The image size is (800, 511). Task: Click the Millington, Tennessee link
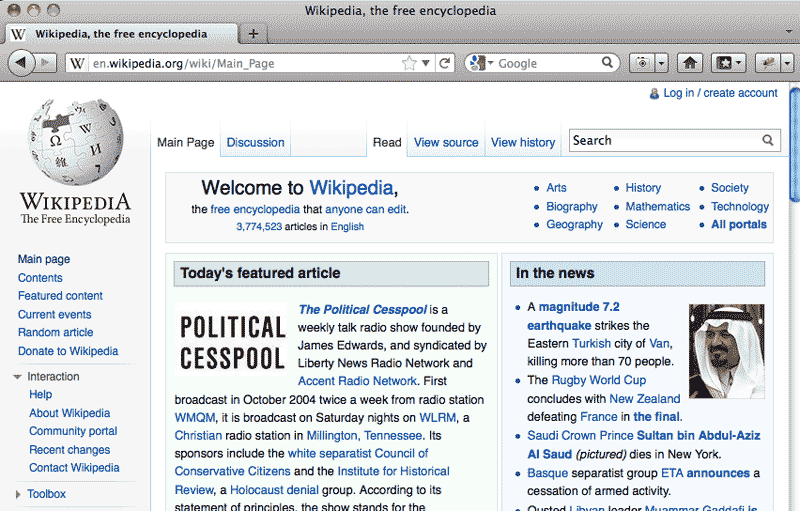(x=364, y=436)
